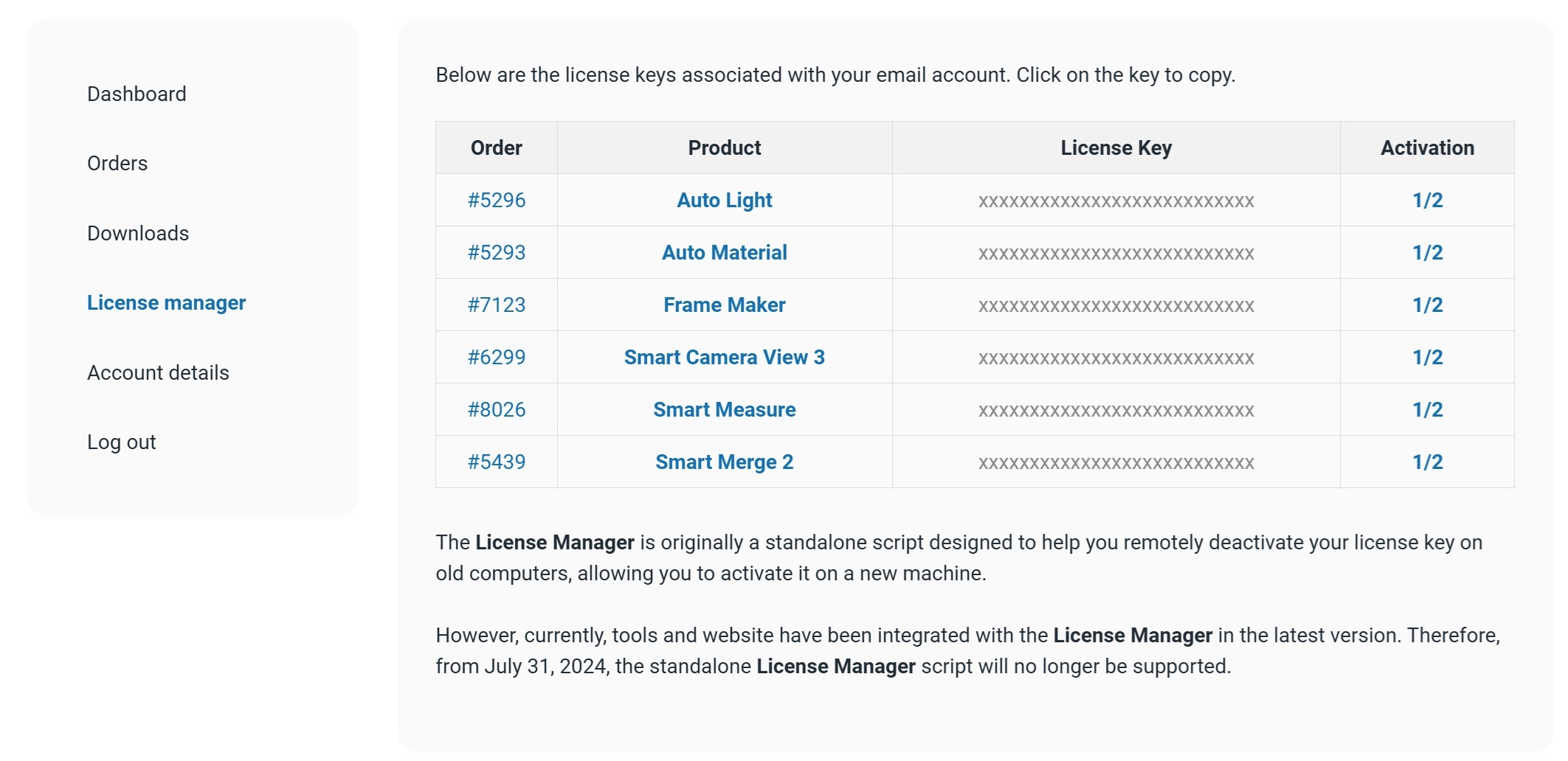This screenshot has height=761, width=1568.
Task: Open the Auto Material product link
Action: click(x=724, y=252)
